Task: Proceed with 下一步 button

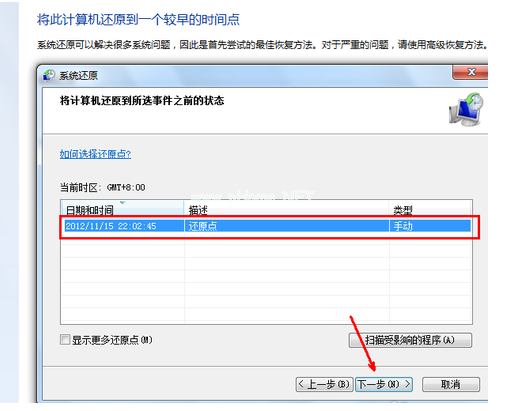Action: click(384, 384)
